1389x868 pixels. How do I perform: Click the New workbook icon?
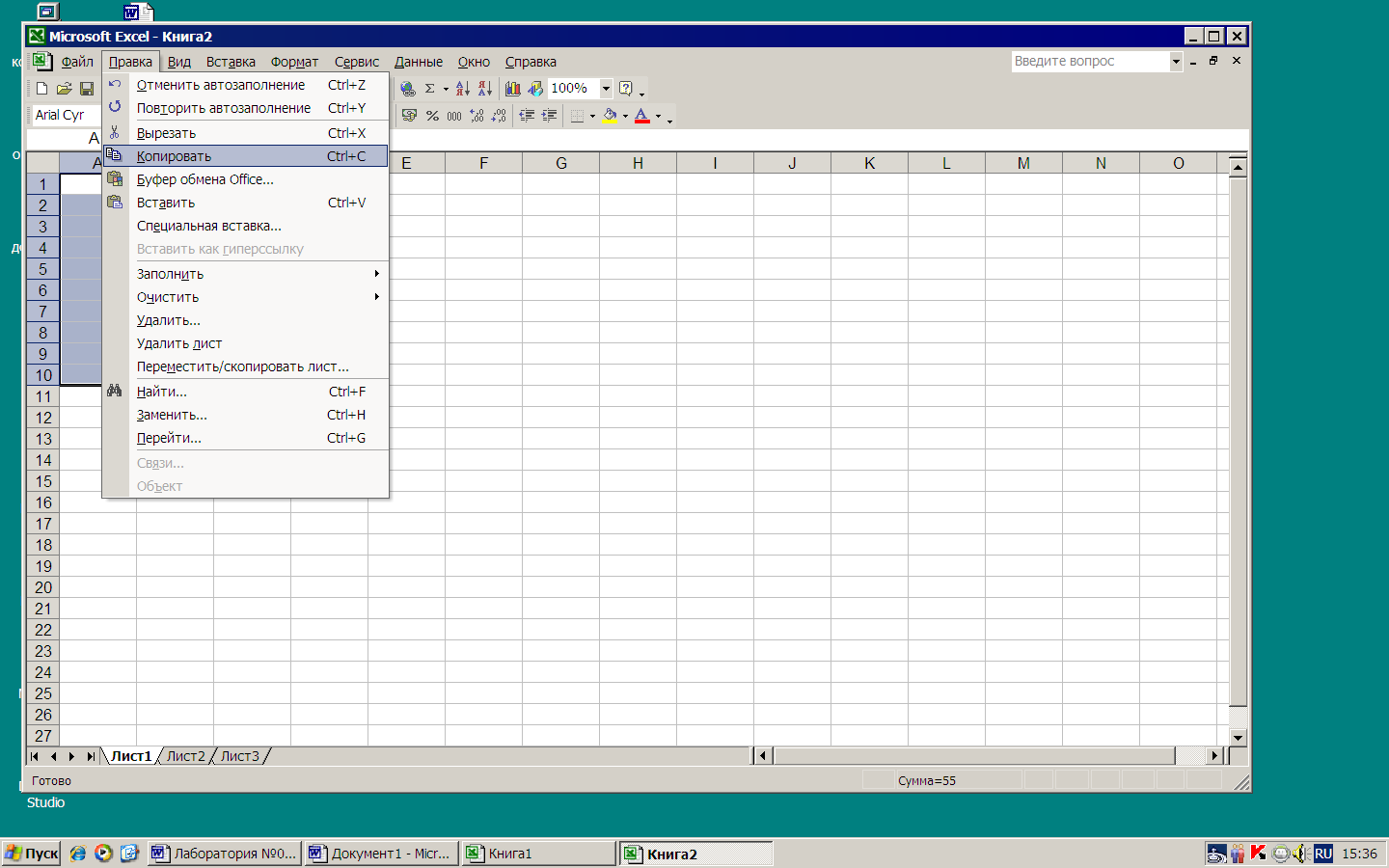[x=41, y=89]
